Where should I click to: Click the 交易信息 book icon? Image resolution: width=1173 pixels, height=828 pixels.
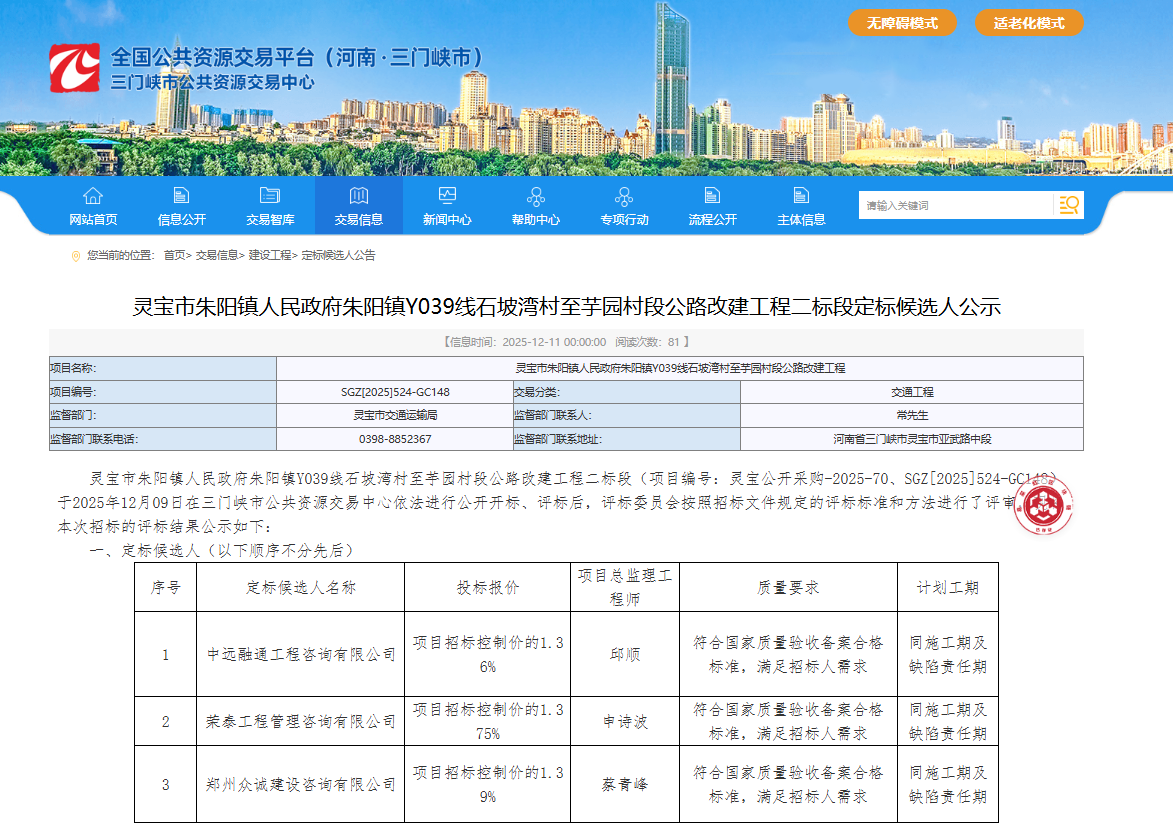tap(358, 196)
